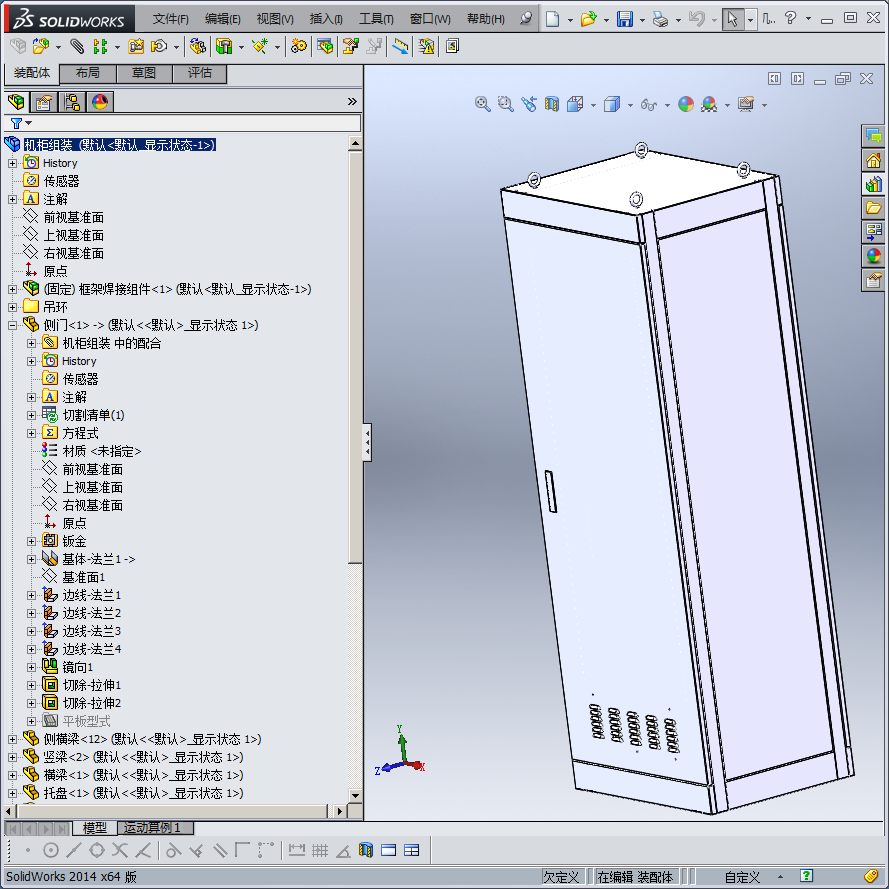Click the 自定义 status bar units button
889x889 pixels.
(742, 877)
